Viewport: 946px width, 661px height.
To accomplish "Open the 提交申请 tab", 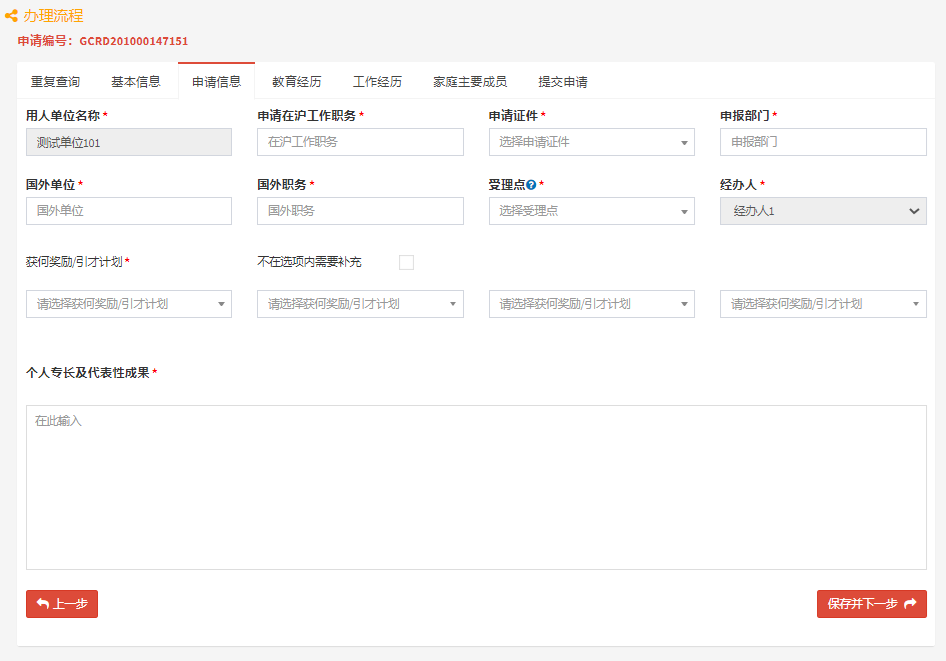I will [563, 81].
